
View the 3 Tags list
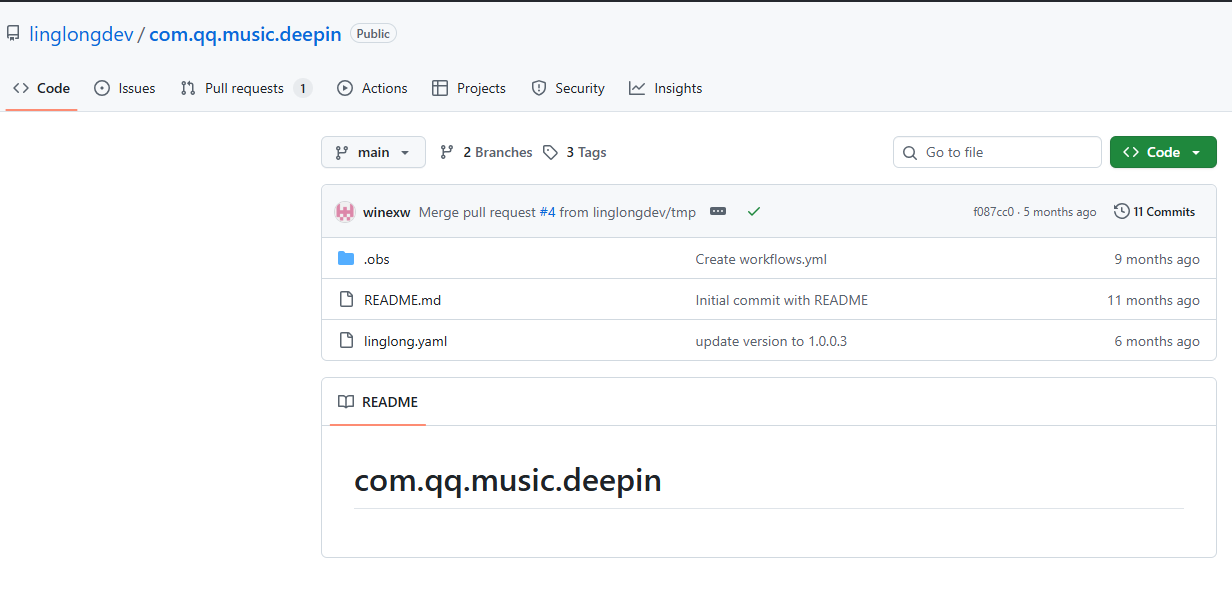coord(575,152)
